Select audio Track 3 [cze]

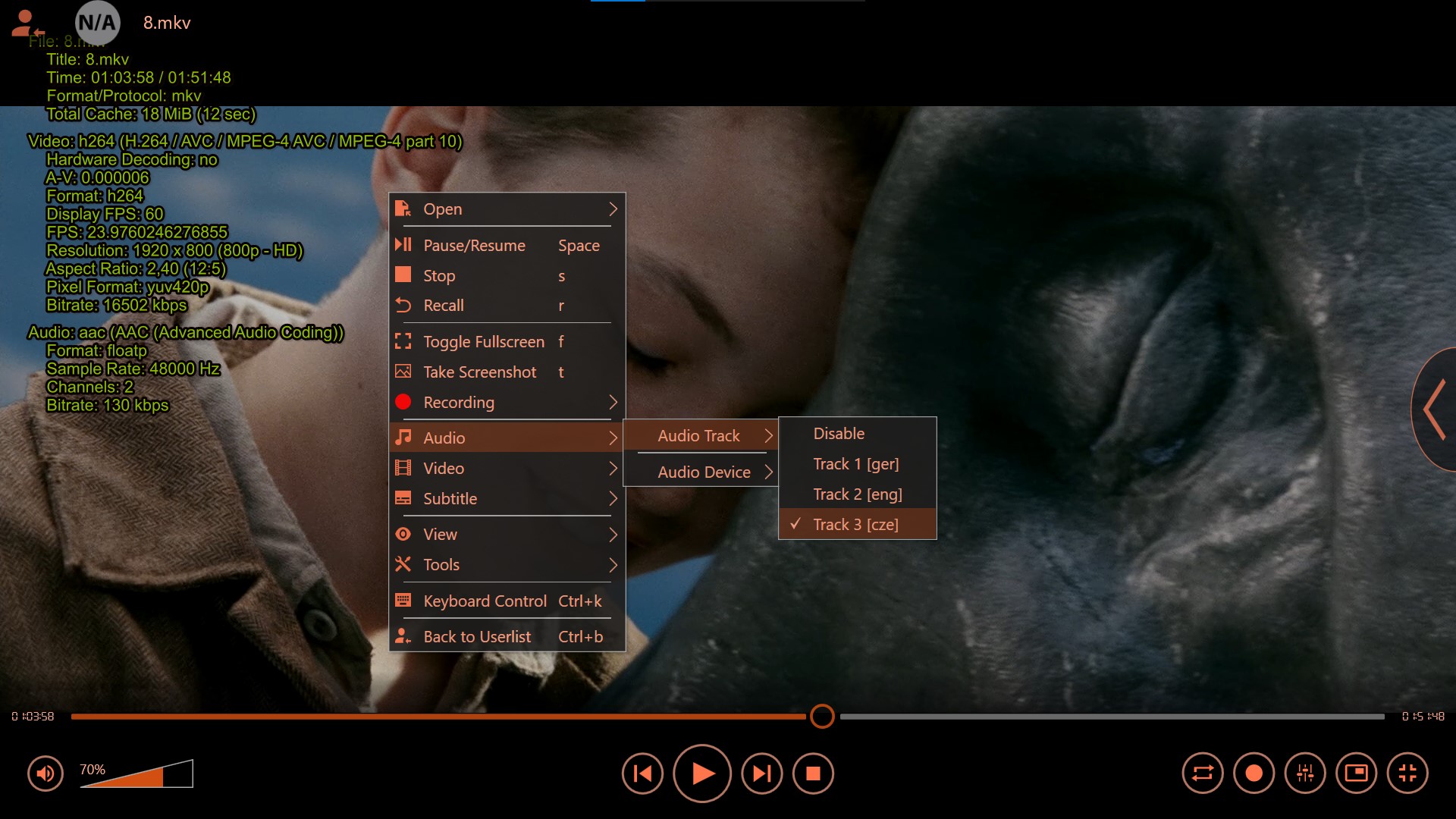(855, 525)
